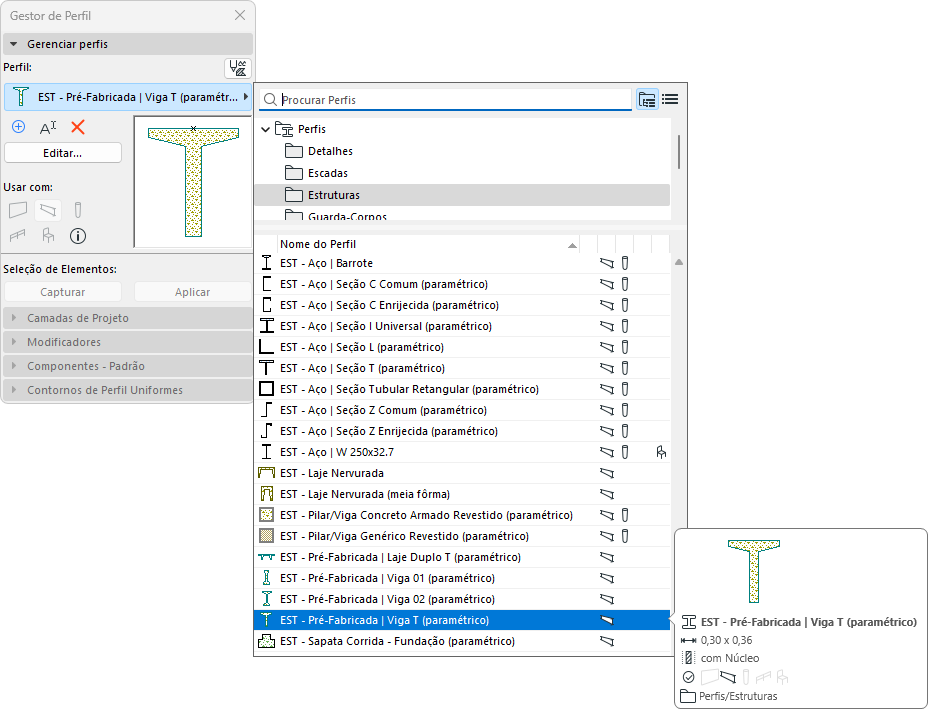Click the square icon of Seção Tubular row

[x=266, y=389]
